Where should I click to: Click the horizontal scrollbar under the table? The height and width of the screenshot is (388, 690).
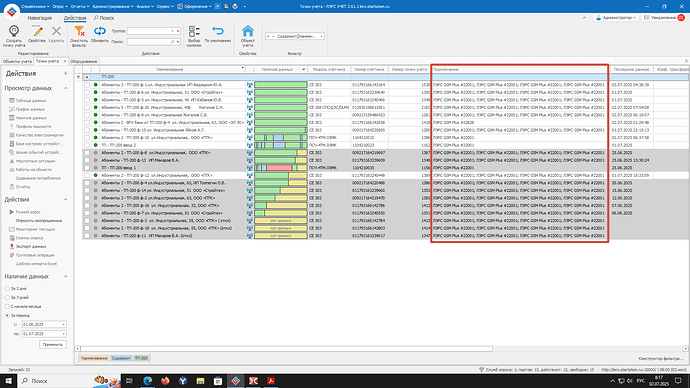click(x=286, y=348)
